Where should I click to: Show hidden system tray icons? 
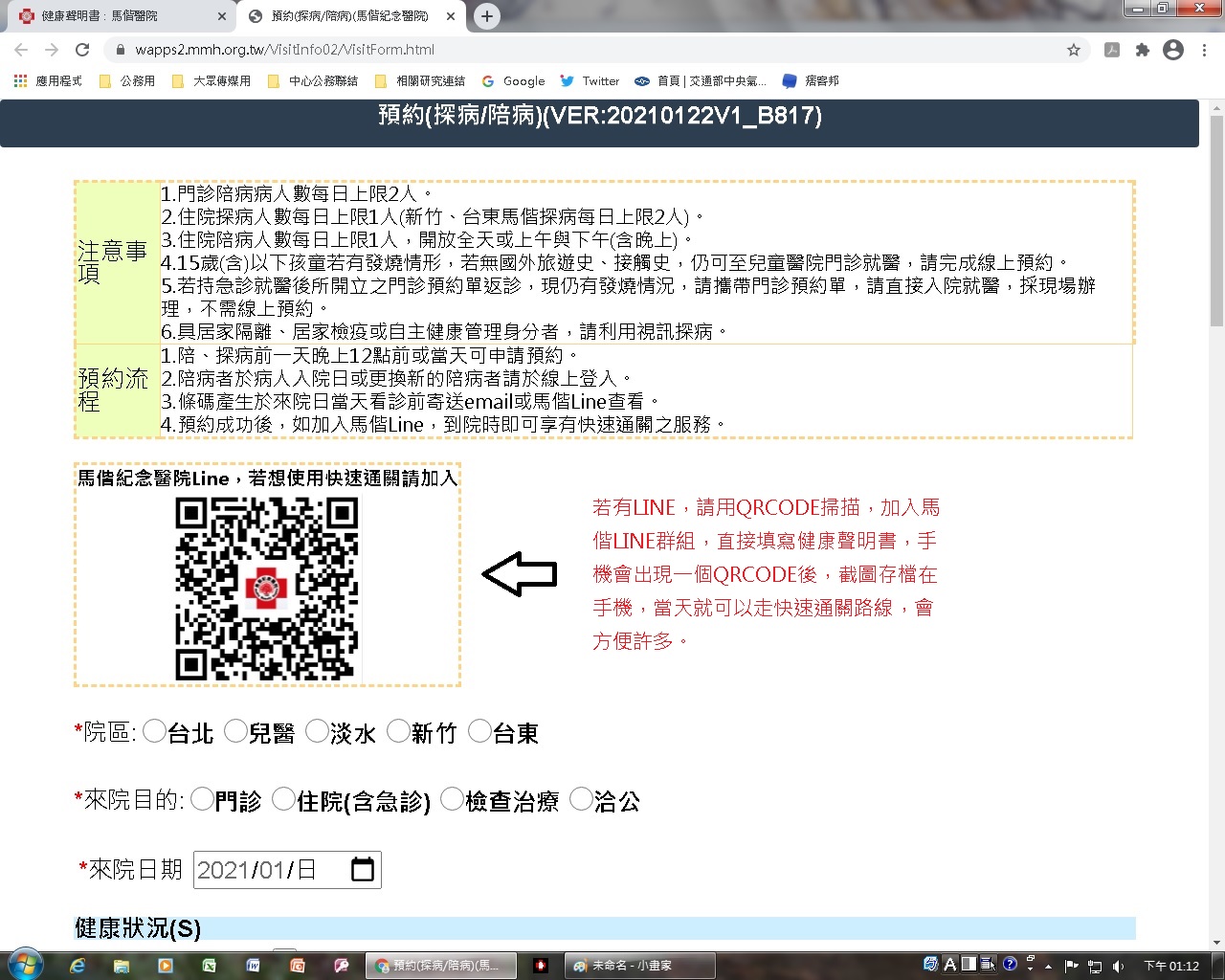coord(1048,966)
